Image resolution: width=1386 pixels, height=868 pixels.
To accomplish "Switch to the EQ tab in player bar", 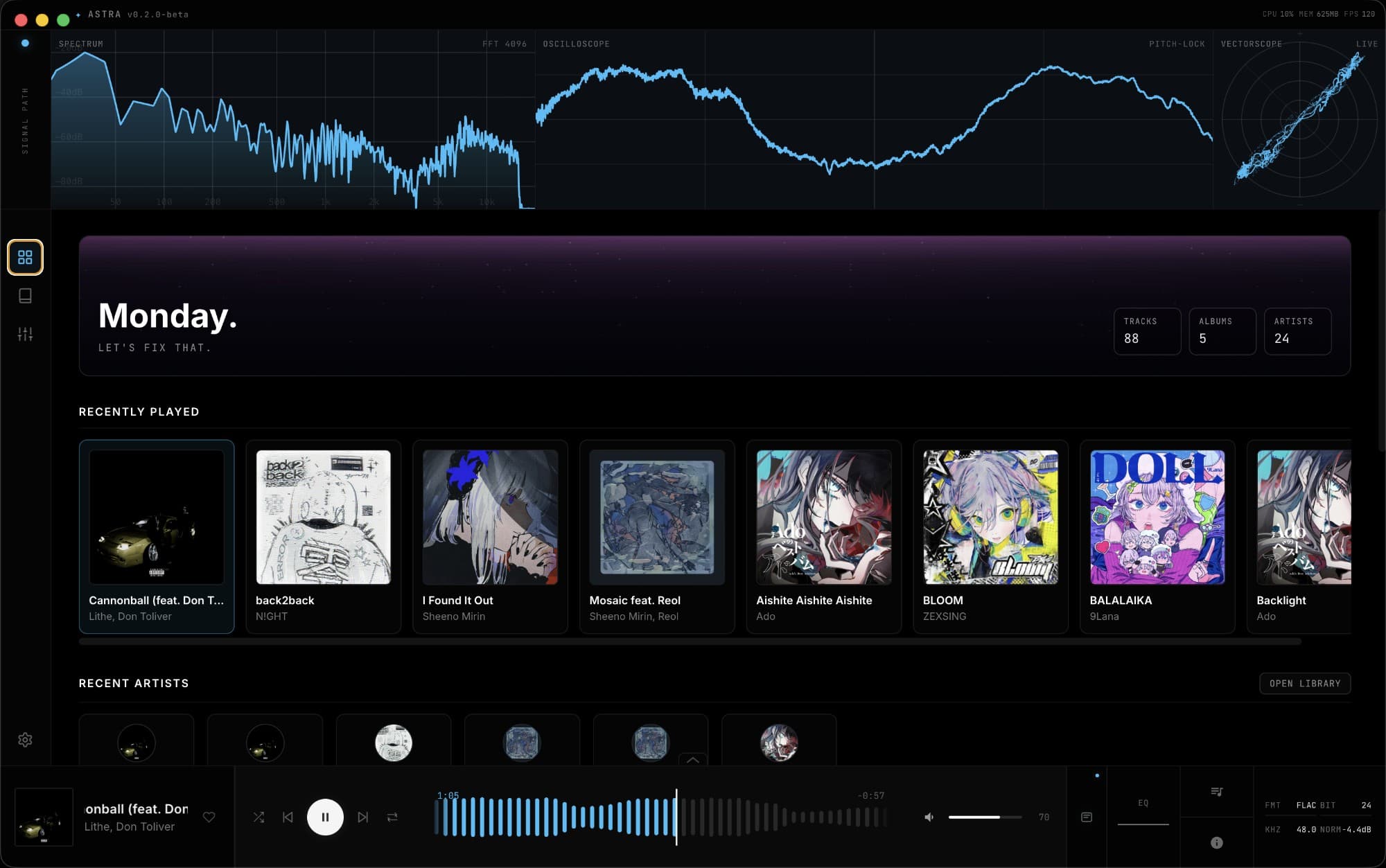I will (x=1143, y=804).
